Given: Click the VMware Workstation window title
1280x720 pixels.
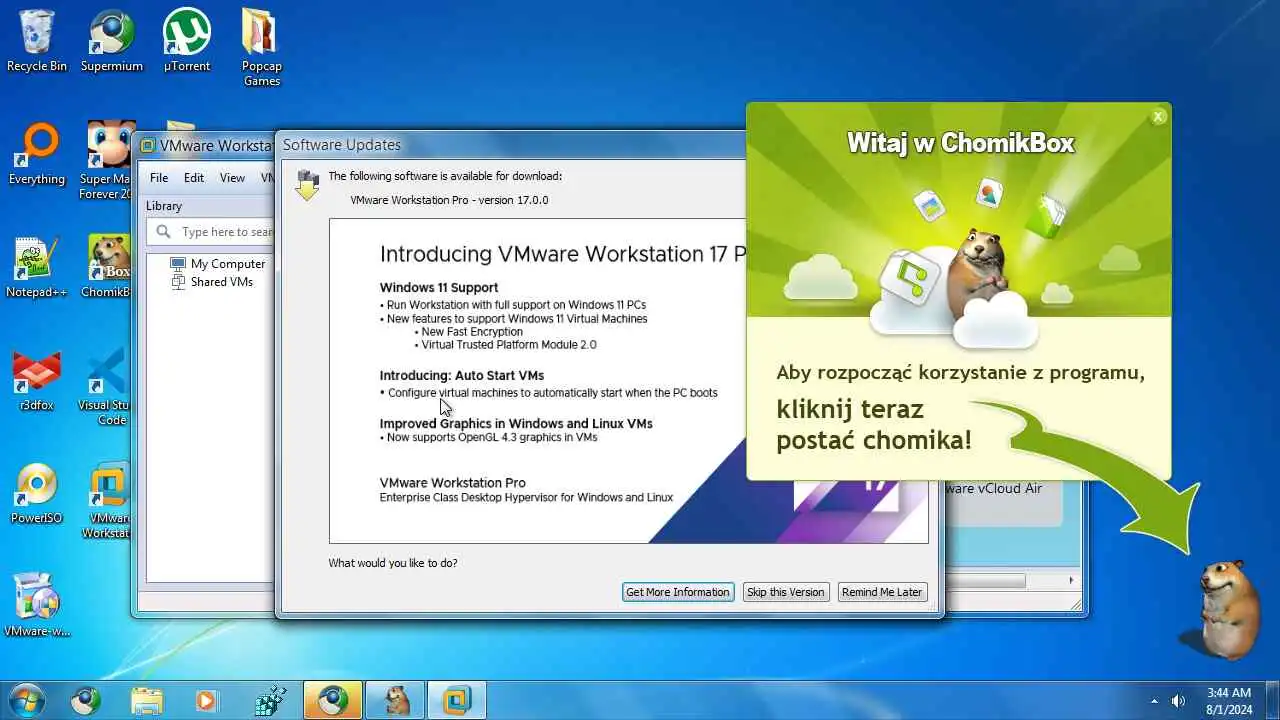Looking at the screenshot, I should tap(216, 145).
